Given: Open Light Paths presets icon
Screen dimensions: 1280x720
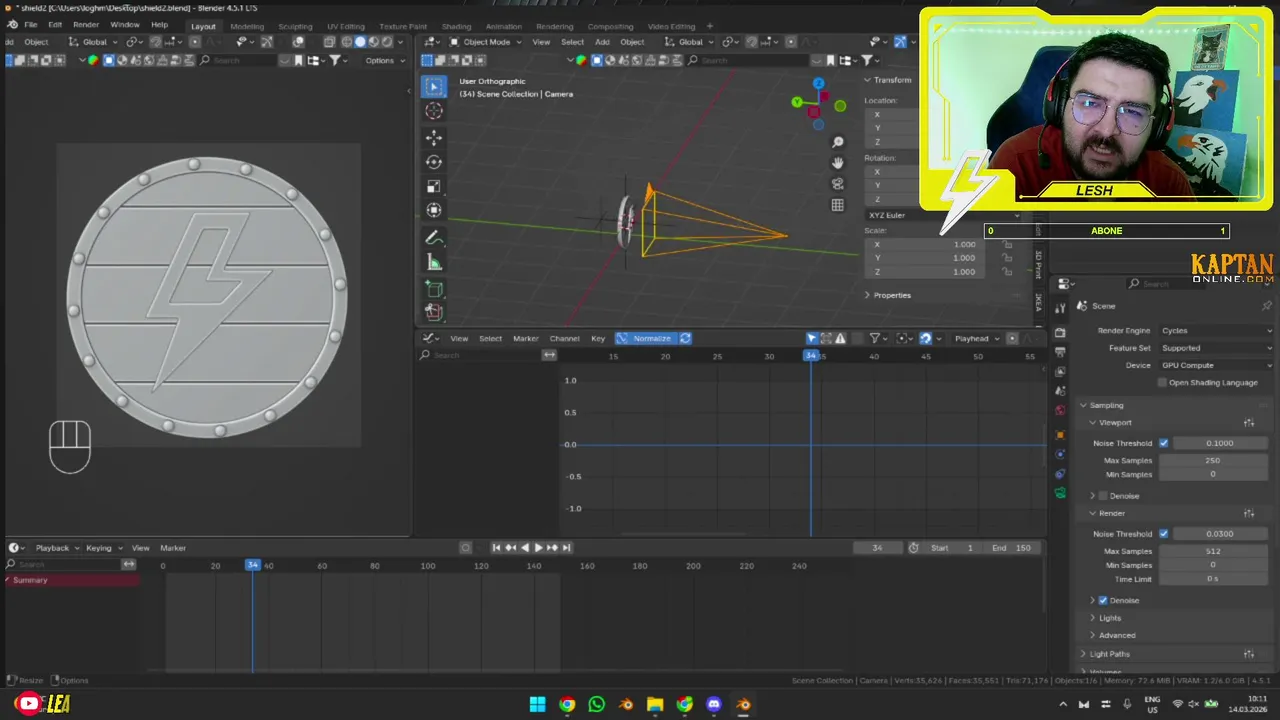Looking at the screenshot, I should click(x=1249, y=654).
